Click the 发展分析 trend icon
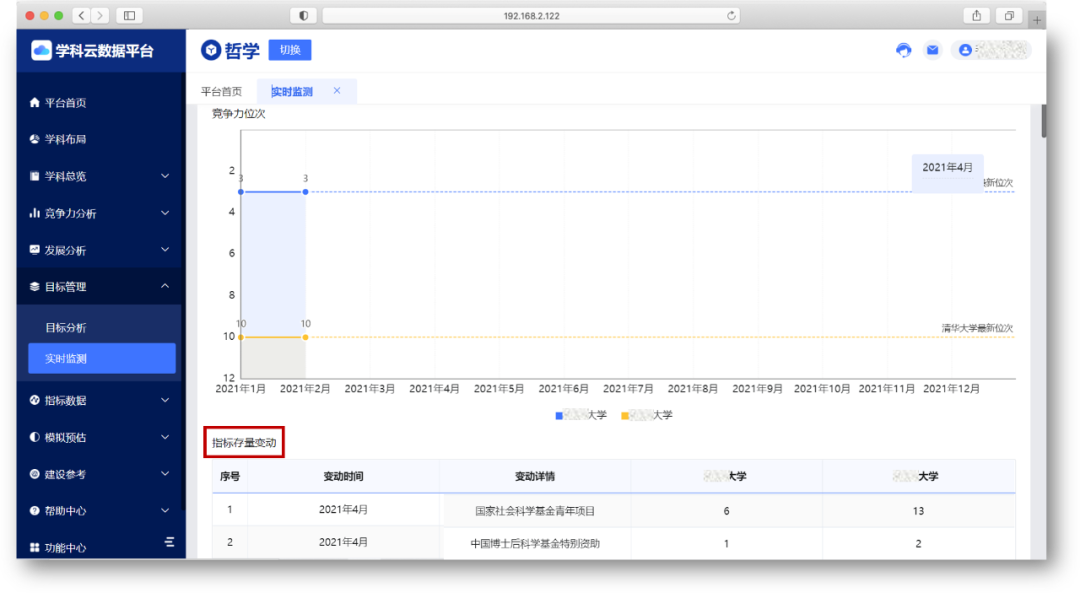 pyautogui.click(x=34, y=249)
